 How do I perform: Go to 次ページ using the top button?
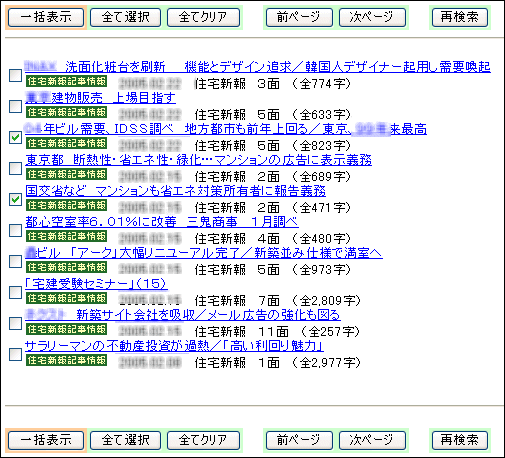pos(372,17)
